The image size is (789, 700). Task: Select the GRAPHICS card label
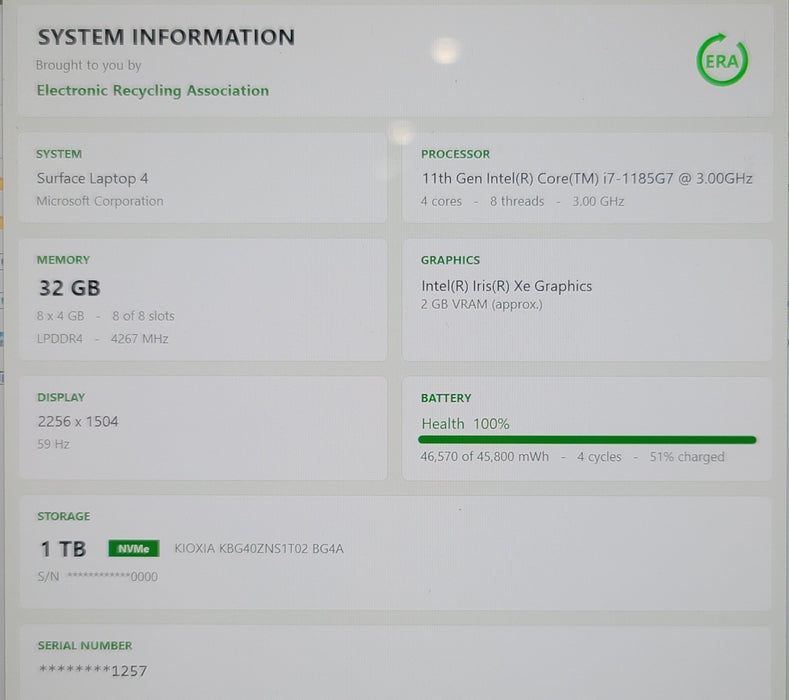pos(450,260)
